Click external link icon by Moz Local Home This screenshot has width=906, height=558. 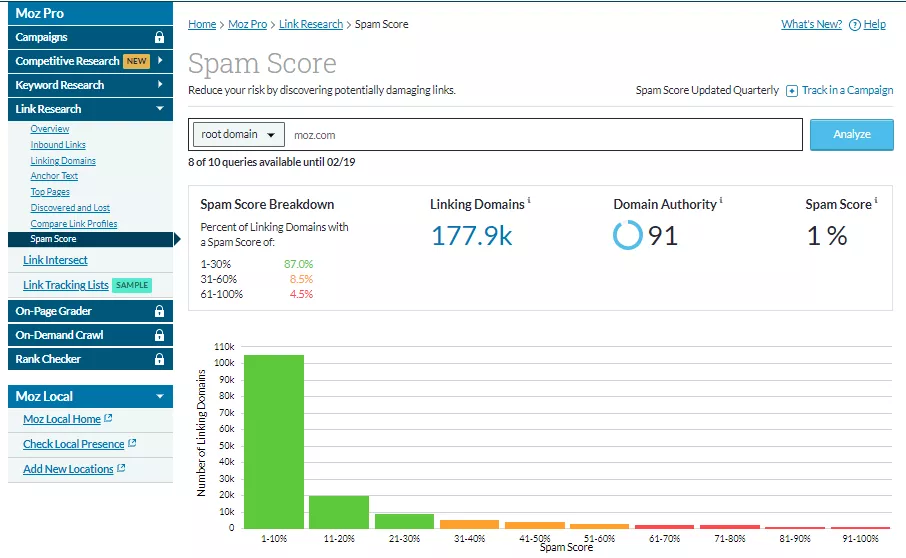pyautogui.click(x=108, y=418)
